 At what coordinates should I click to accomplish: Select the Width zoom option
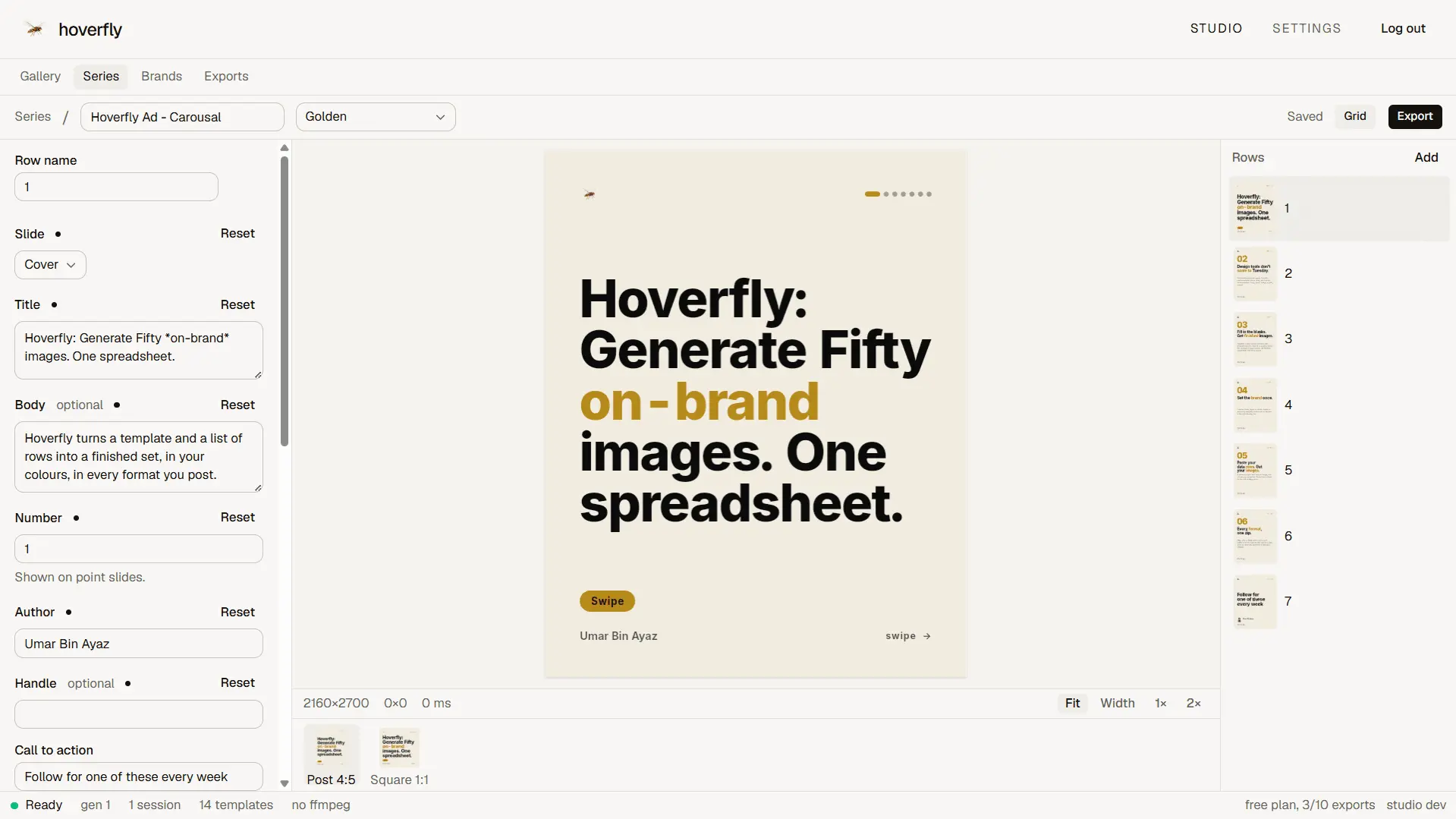pos(1118,704)
